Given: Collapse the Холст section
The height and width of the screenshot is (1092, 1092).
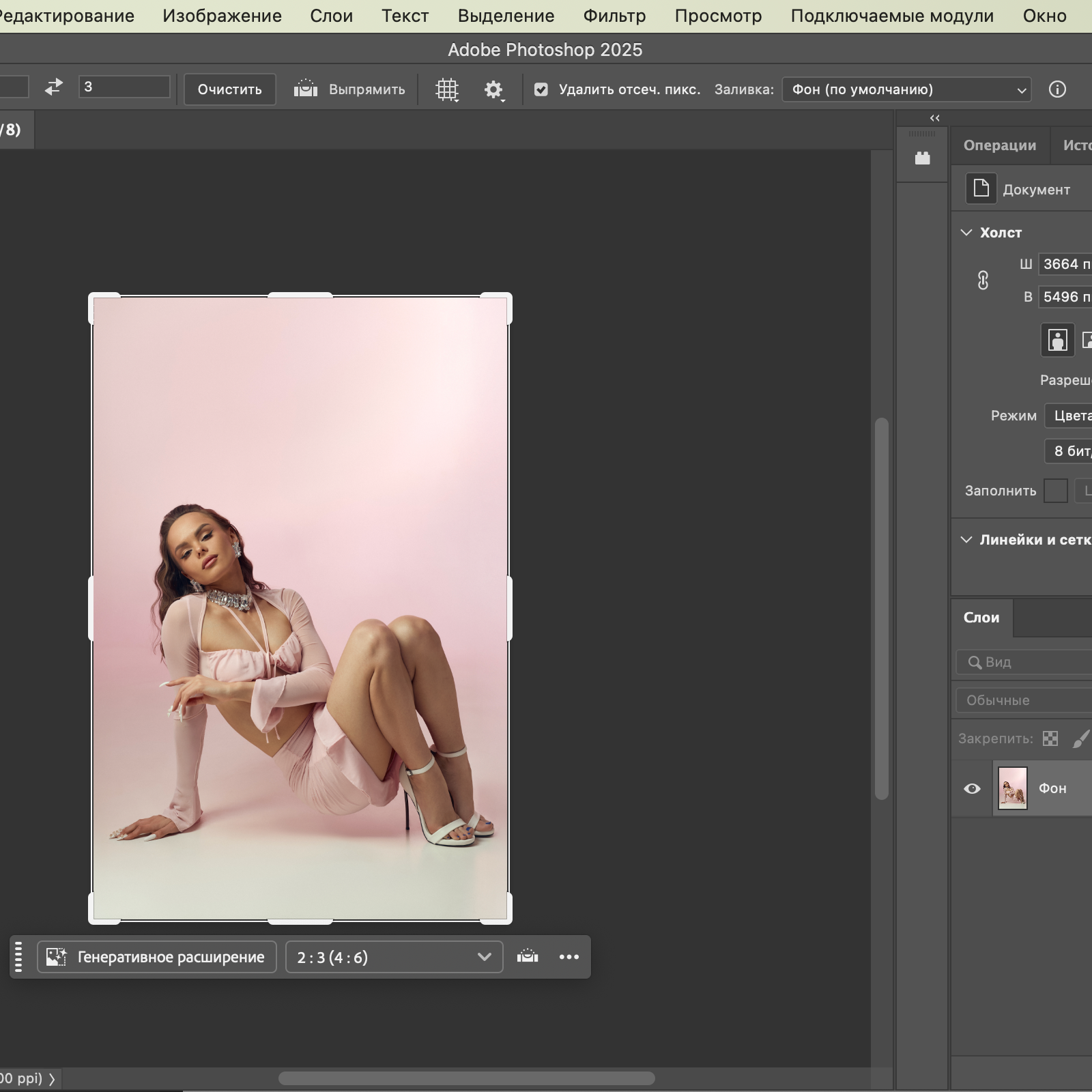Looking at the screenshot, I should (x=966, y=232).
